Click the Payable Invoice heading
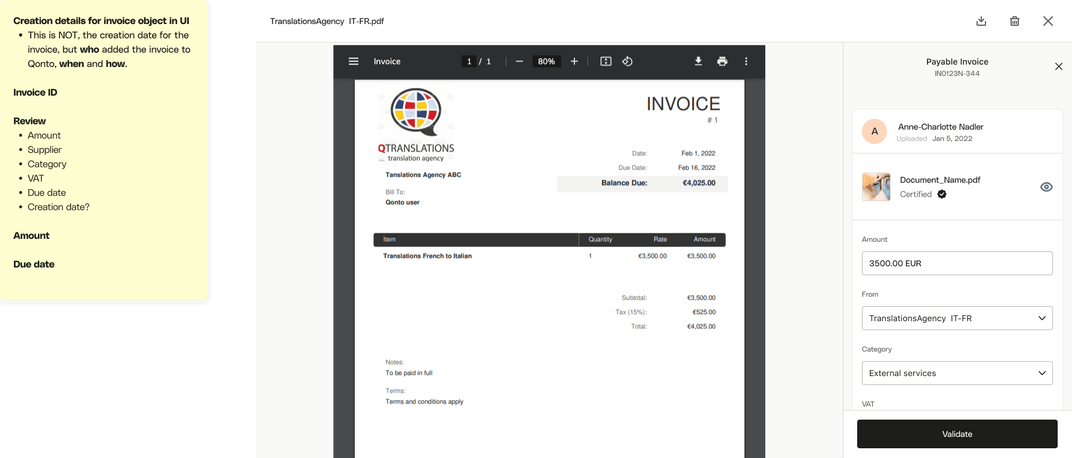 tap(957, 62)
